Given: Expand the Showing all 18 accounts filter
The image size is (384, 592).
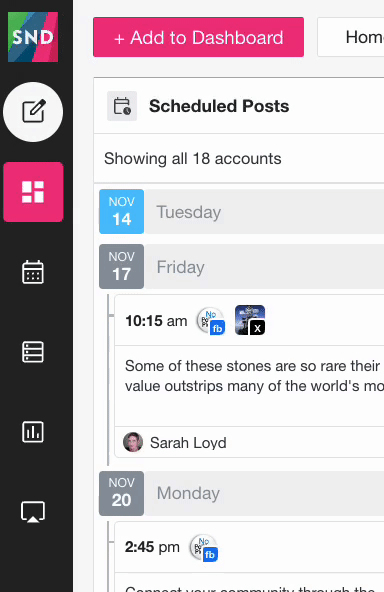Looking at the screenshot, I should (x=193, y=159).
